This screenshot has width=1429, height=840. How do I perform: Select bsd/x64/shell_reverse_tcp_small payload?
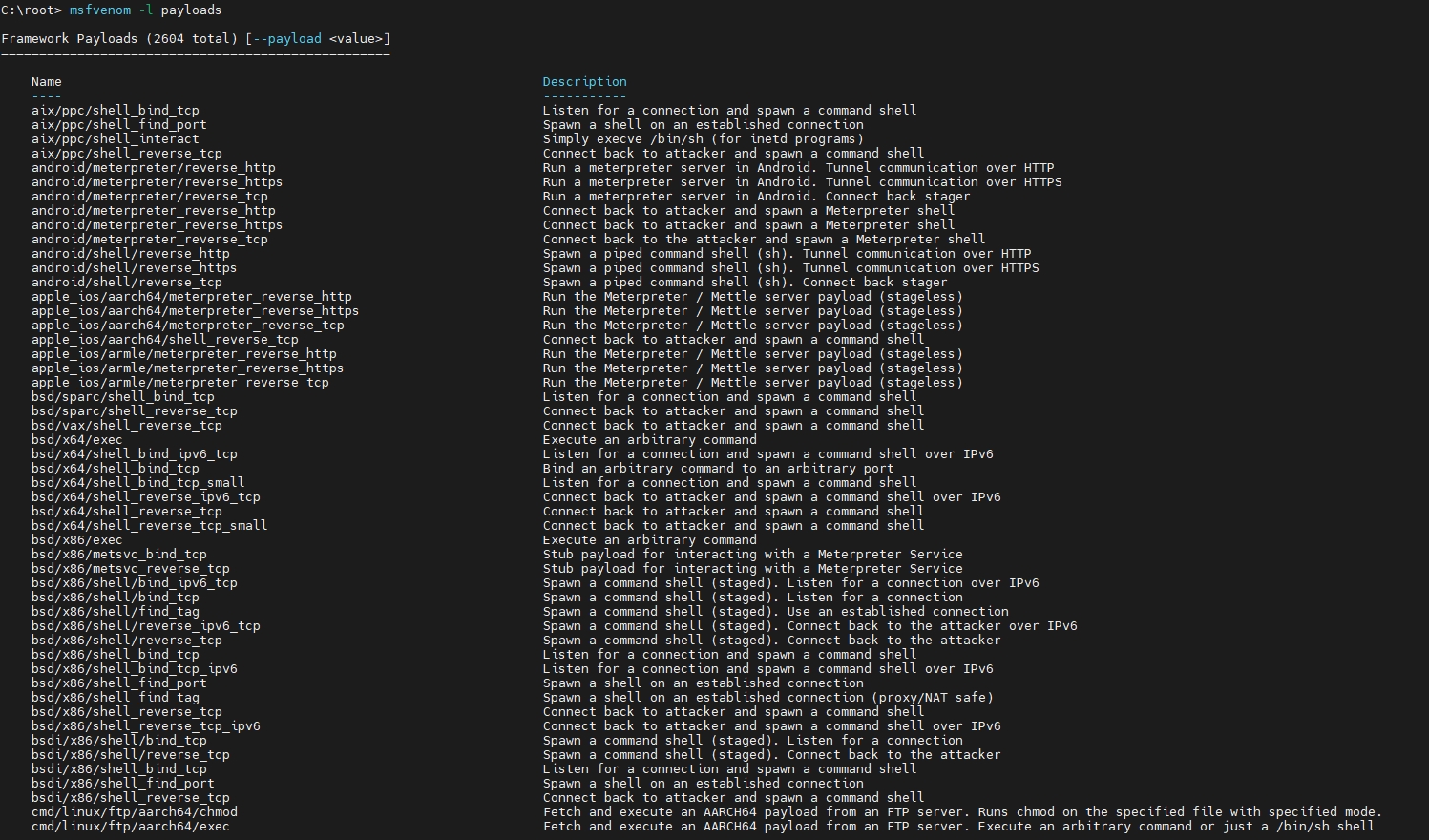coord(150,526)
